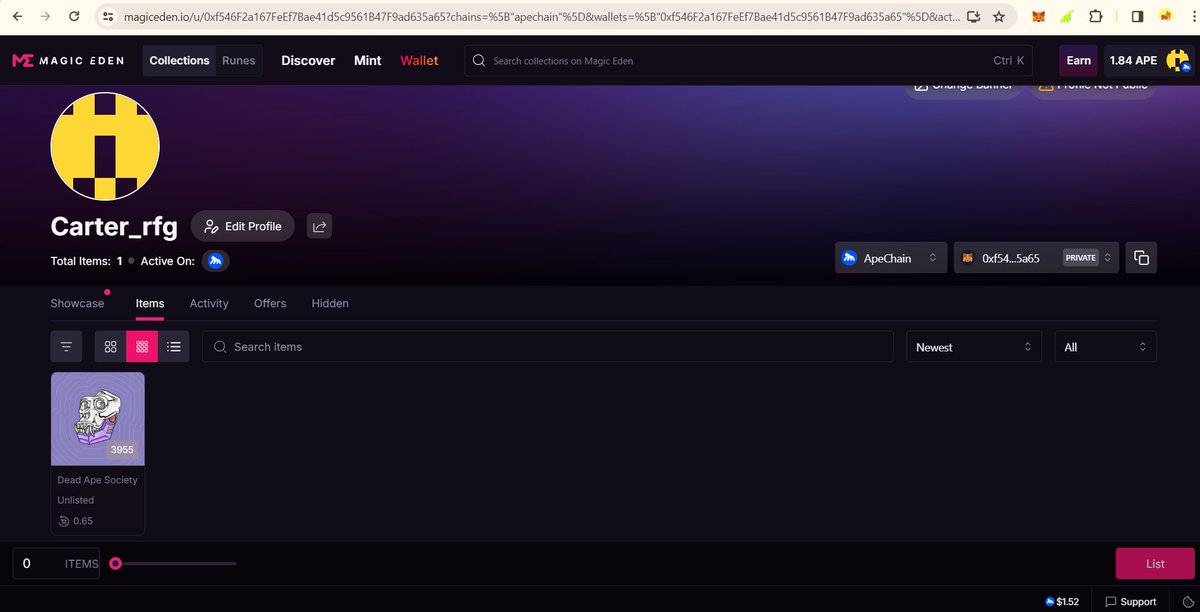Click the browser address bar URL

[542, 17]
